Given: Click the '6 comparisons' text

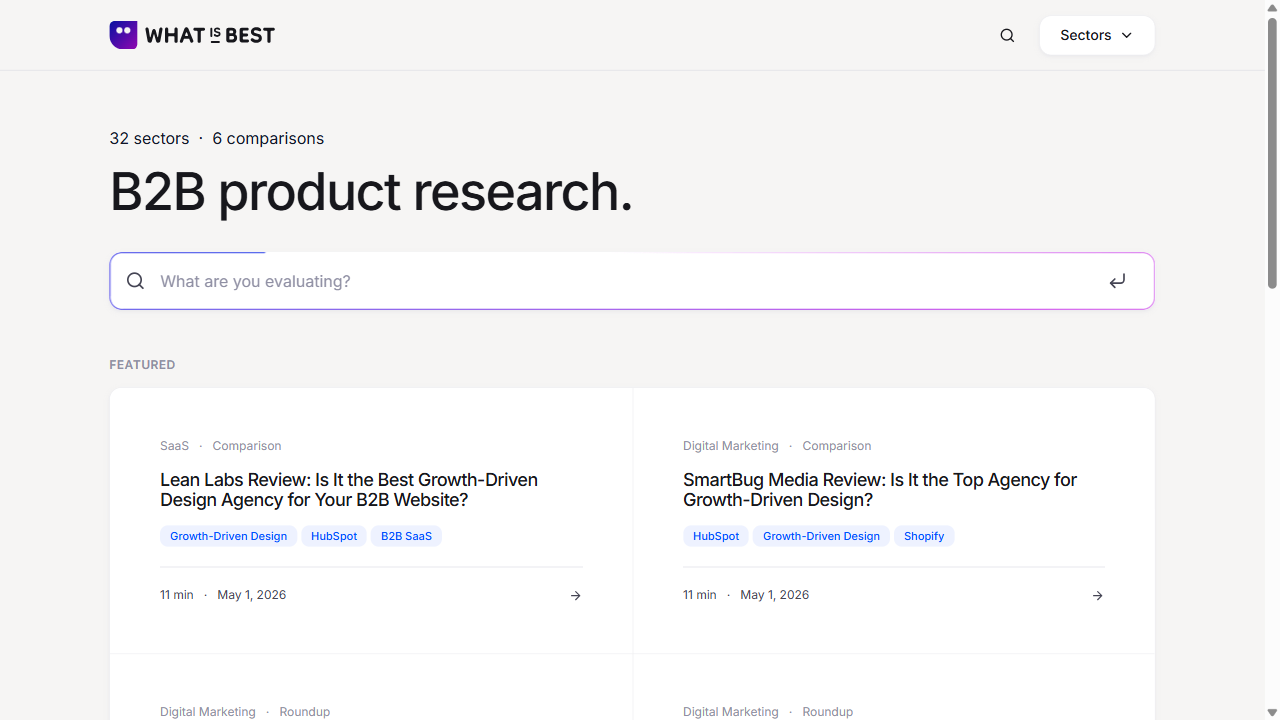Looking at the screenshot, I should click(268, 138).
